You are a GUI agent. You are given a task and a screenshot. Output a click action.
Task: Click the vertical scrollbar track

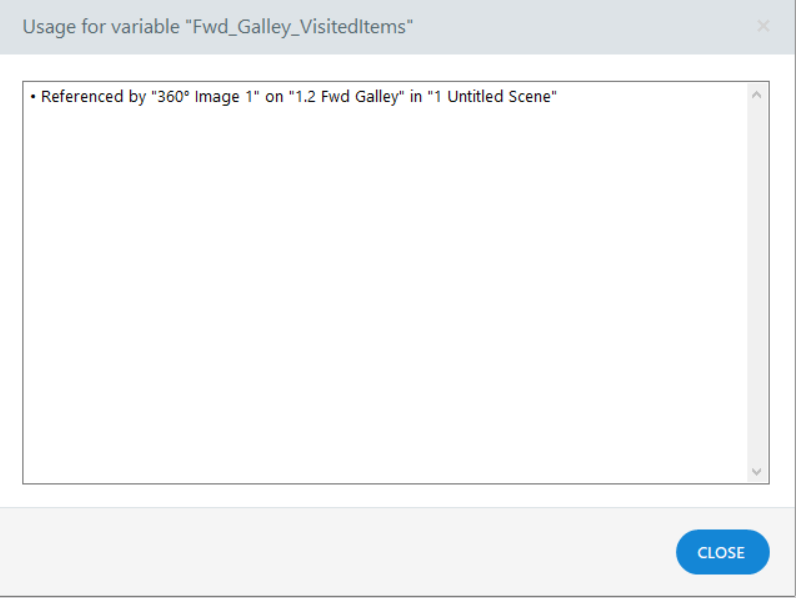coord(756,280)
